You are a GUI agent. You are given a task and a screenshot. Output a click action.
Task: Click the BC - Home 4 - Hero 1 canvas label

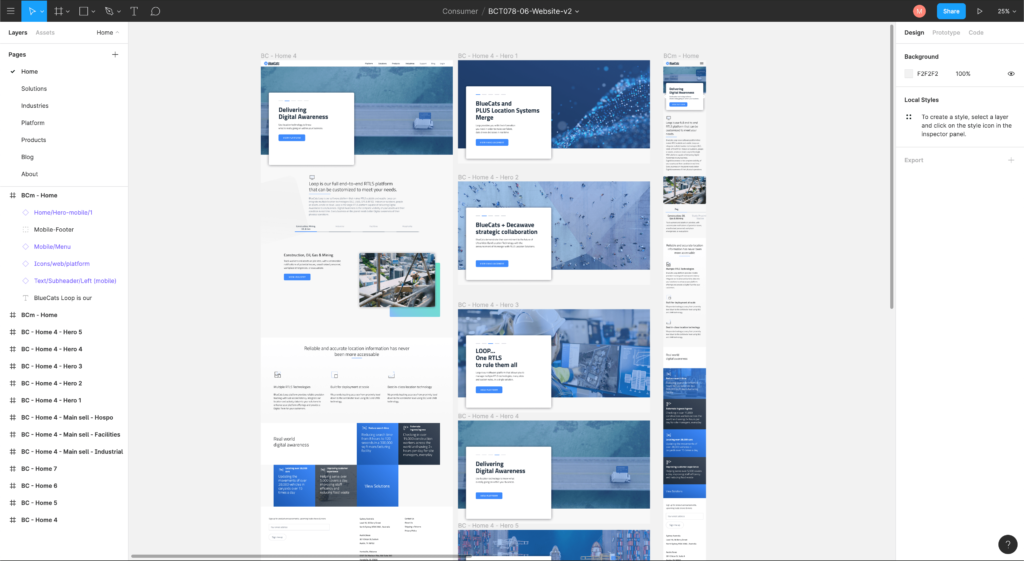point(488,56)
